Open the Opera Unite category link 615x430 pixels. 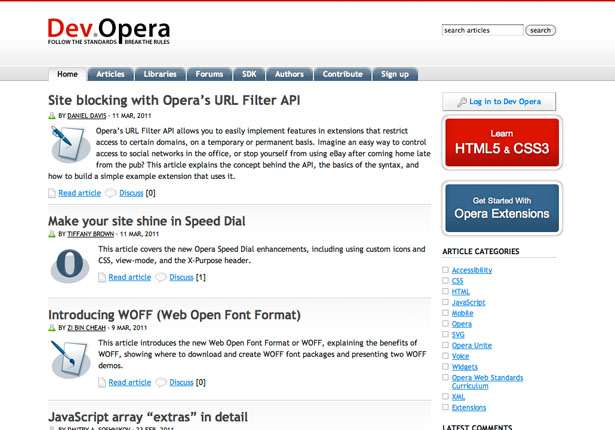tap(472, 346)
